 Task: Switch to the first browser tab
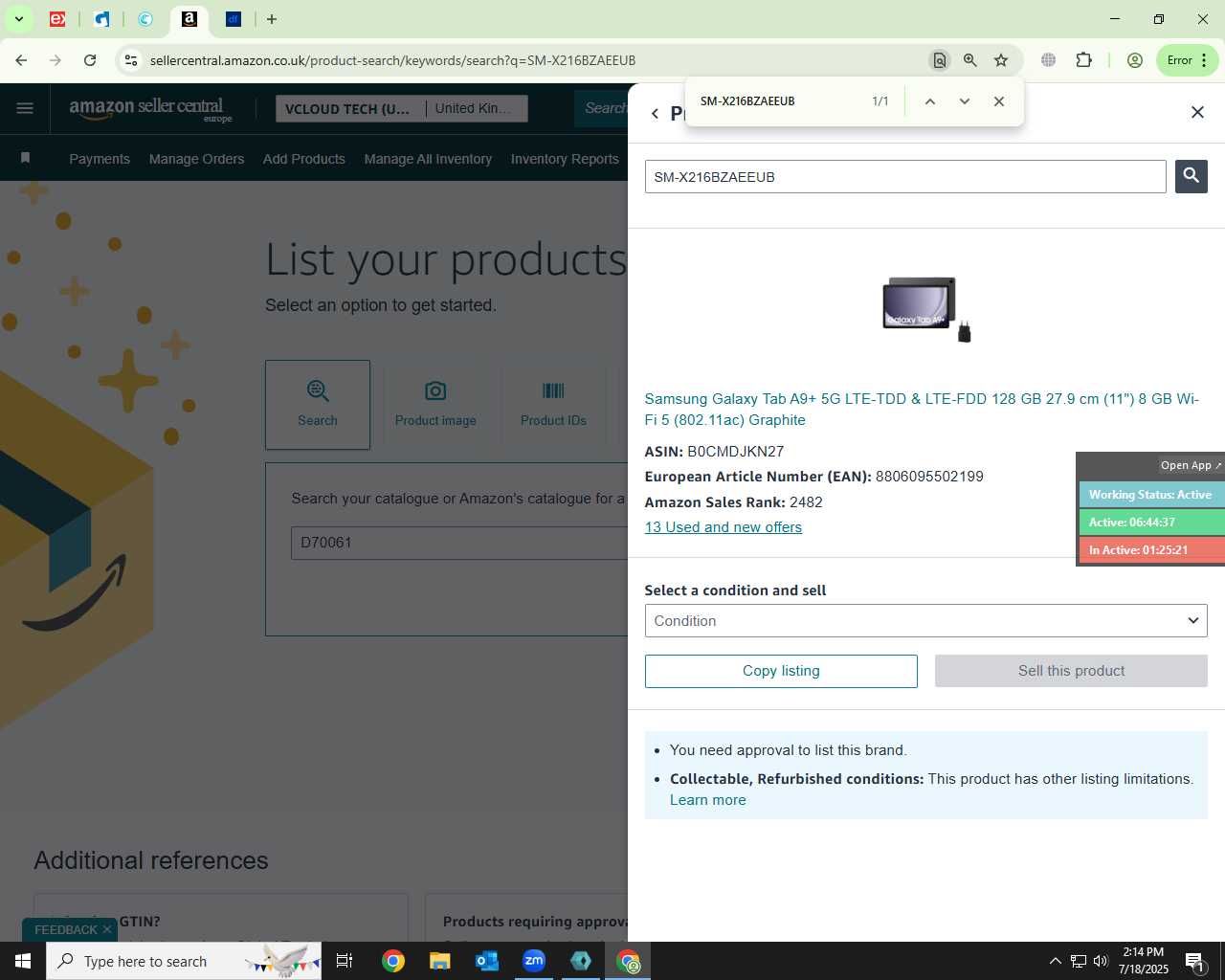click(x=57, y=19)
